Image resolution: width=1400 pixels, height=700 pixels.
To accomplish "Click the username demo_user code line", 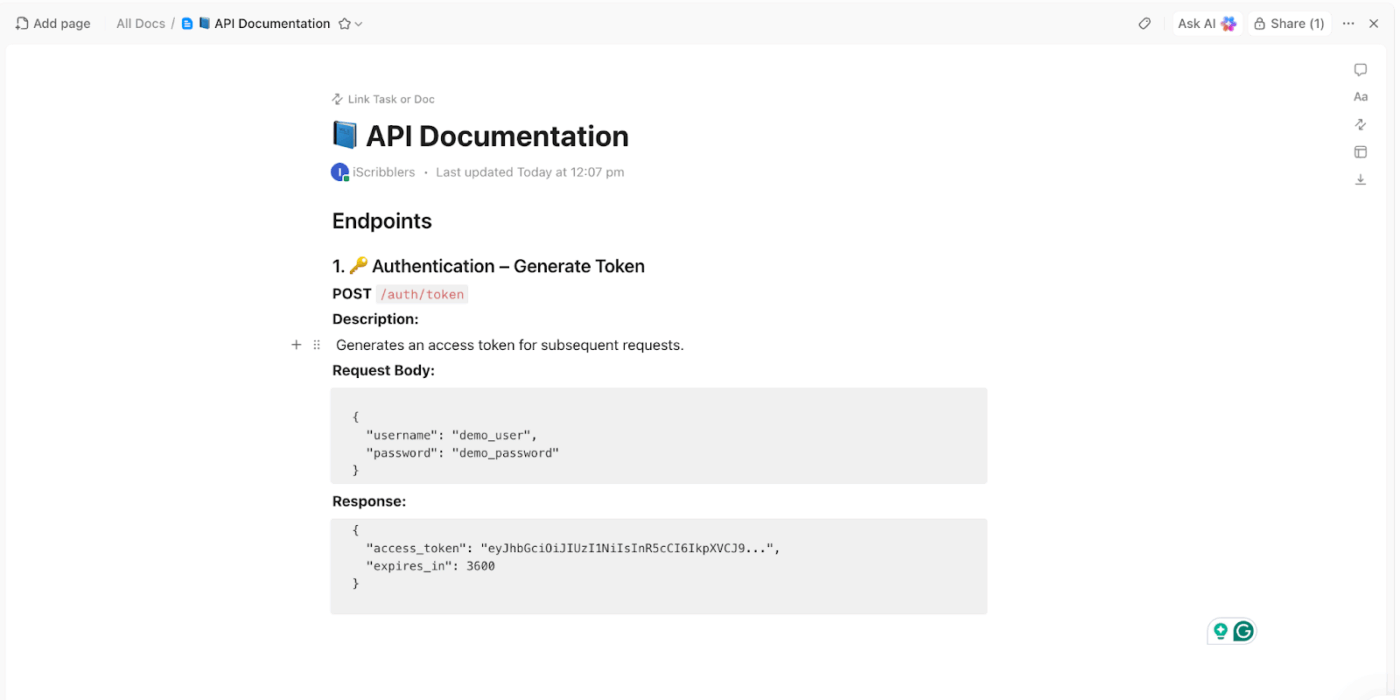I will pos(452,435).
